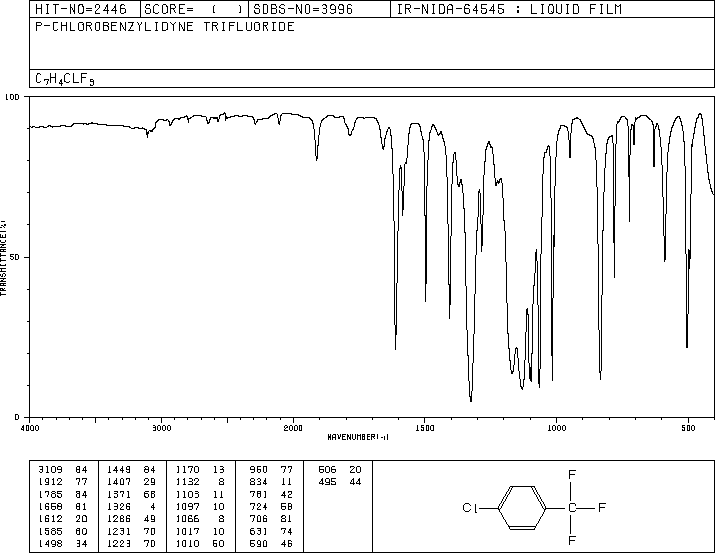The width and height of the screenshot is (715, 553).
Task: Pick the 1010 peak value in table
Action: click(x=187, y=543)
